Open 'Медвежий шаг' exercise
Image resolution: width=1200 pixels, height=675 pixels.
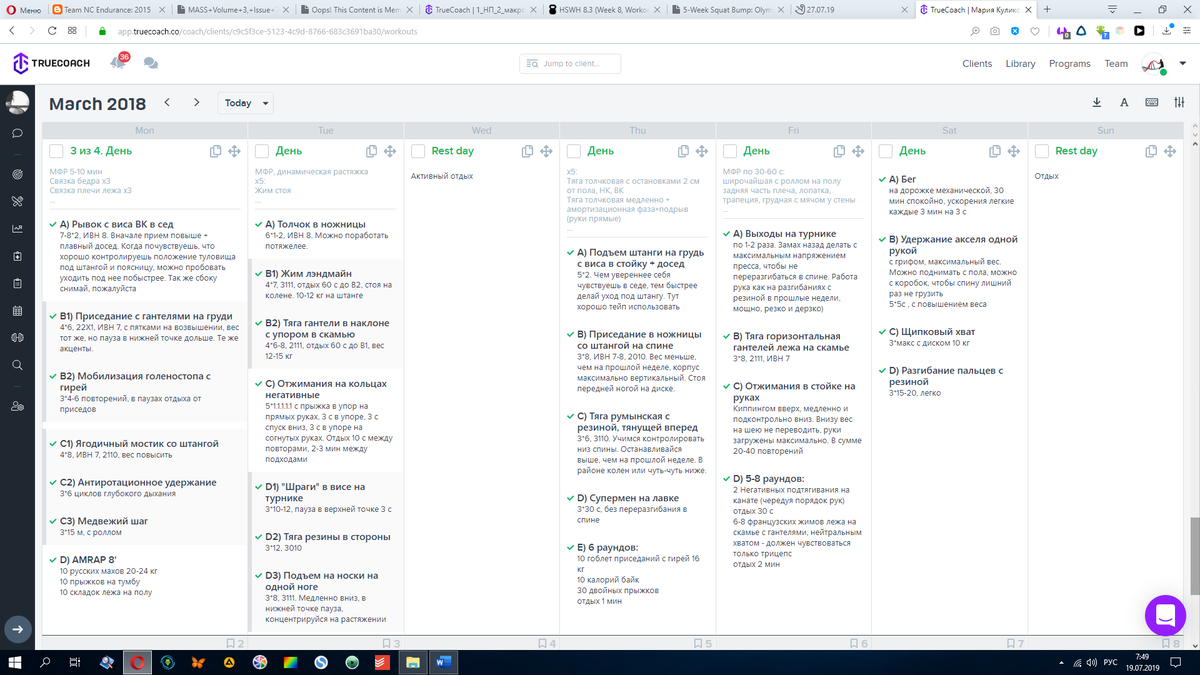pyautogui.click(x=103, y=521)
